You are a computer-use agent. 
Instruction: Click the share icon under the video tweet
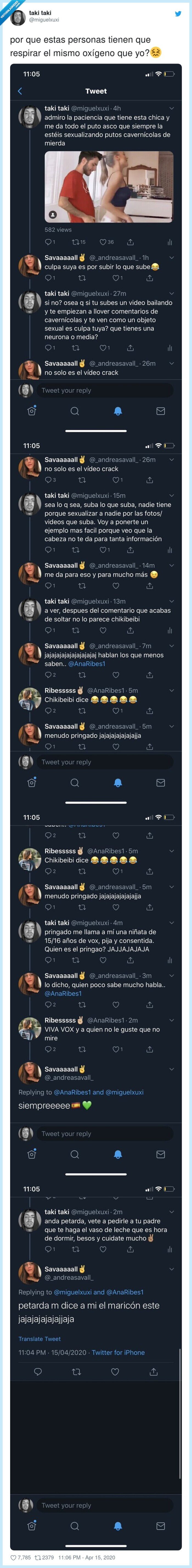130,242
